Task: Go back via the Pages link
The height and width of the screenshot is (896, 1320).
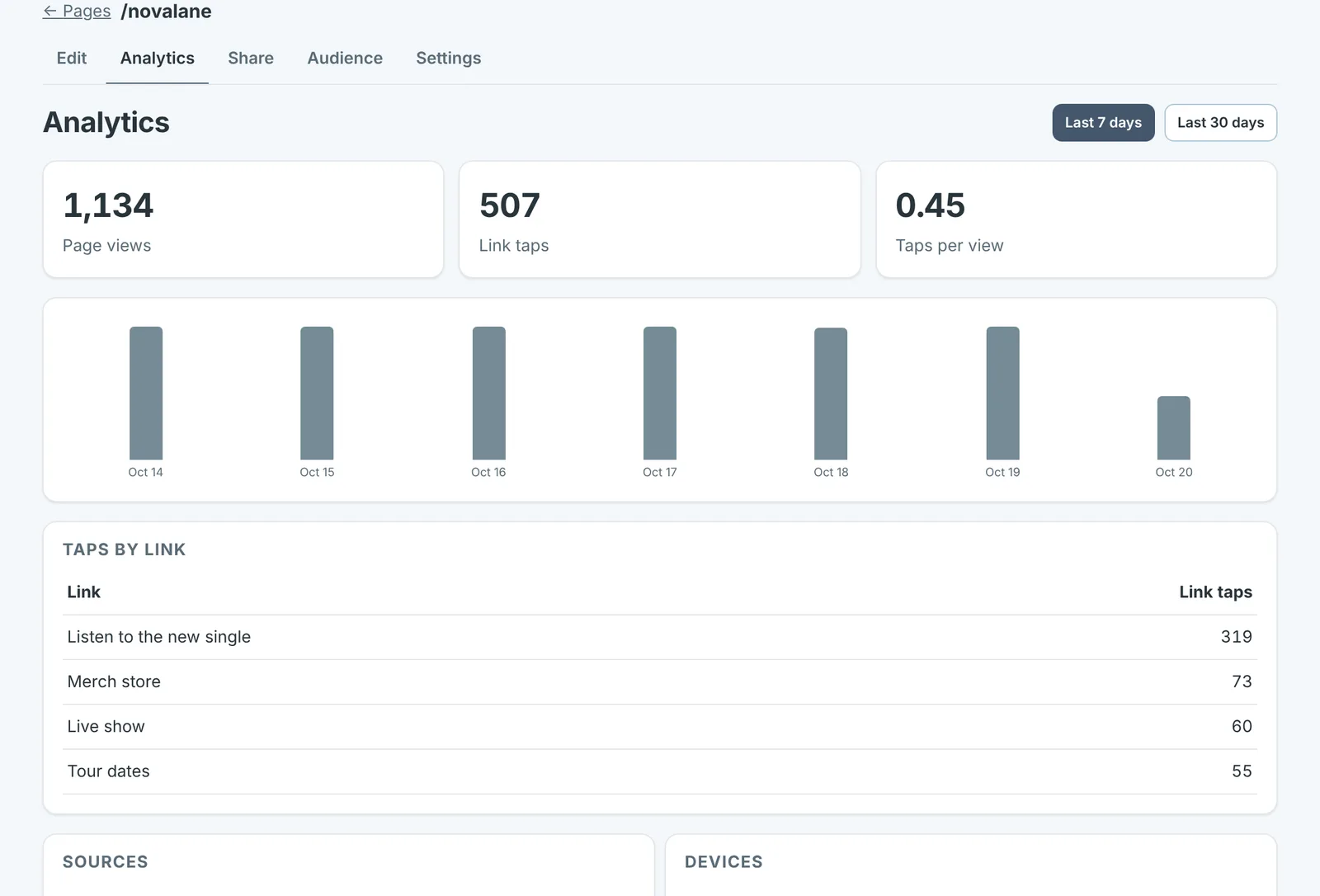Action: click(x=77, y=11)
